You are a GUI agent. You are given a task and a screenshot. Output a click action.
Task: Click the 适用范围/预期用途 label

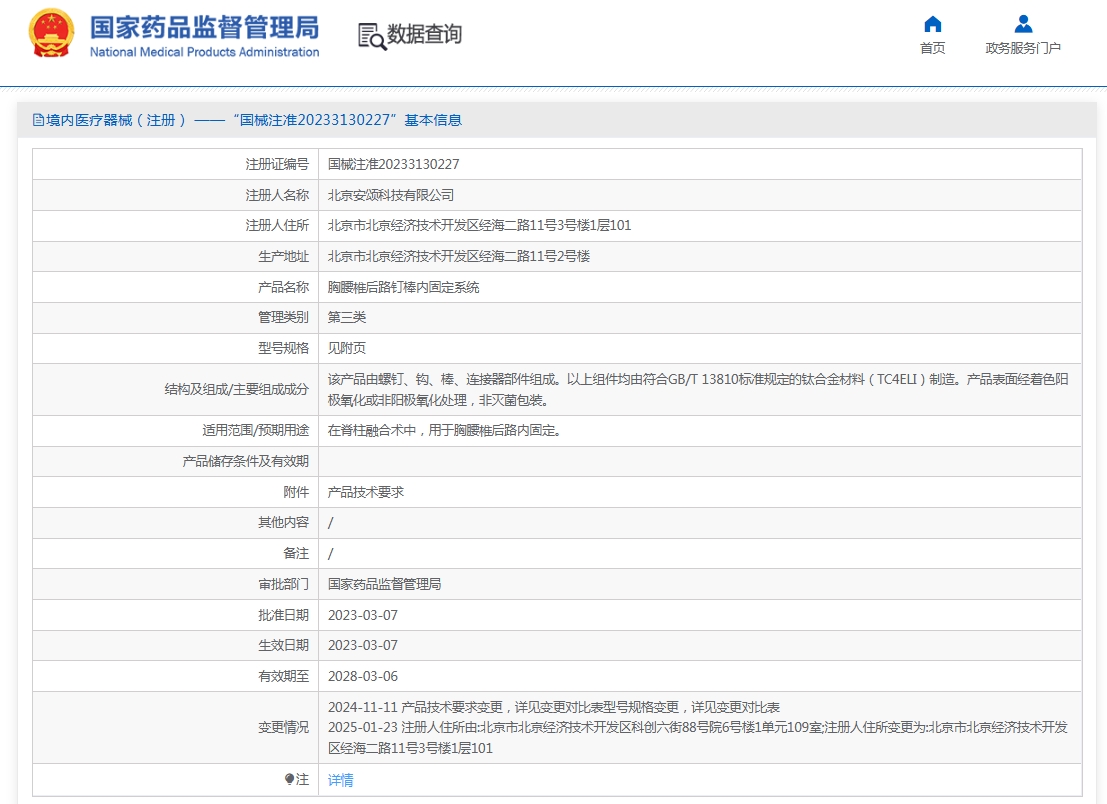coord(256,431)
